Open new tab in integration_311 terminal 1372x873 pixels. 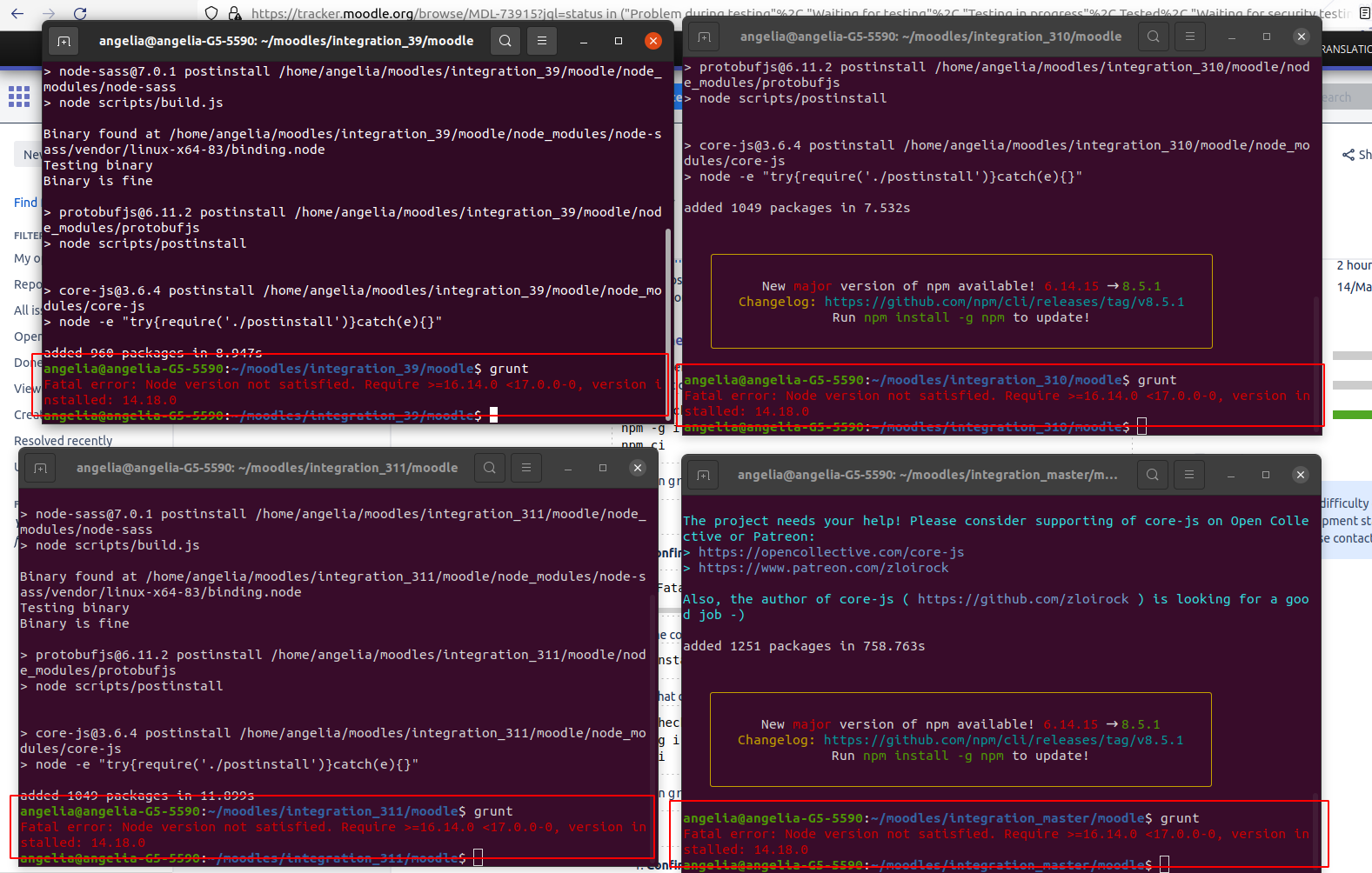40,468
